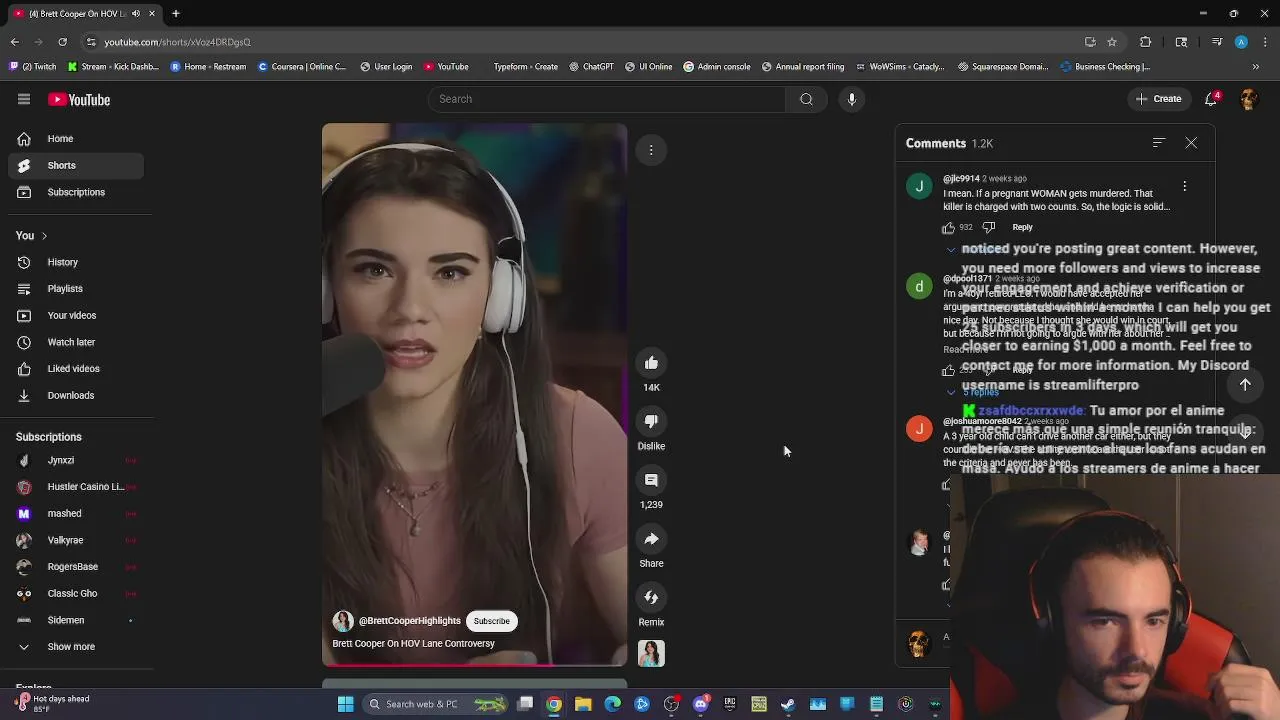Open Chrome extensions puzzle icon
This screenshot has height=720, width=1280.
(1146, 42)
